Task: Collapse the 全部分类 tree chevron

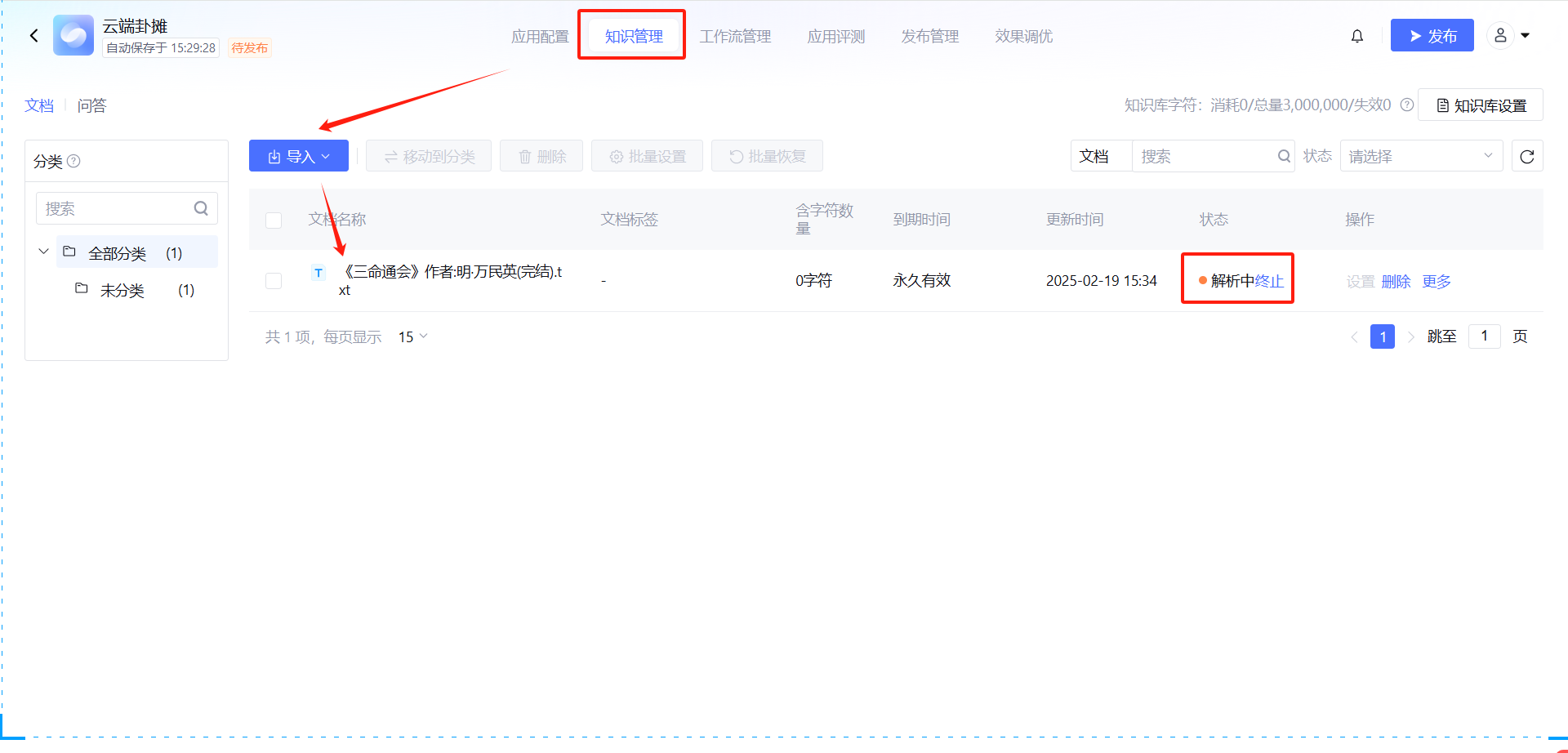Action: tap(43, 252)
